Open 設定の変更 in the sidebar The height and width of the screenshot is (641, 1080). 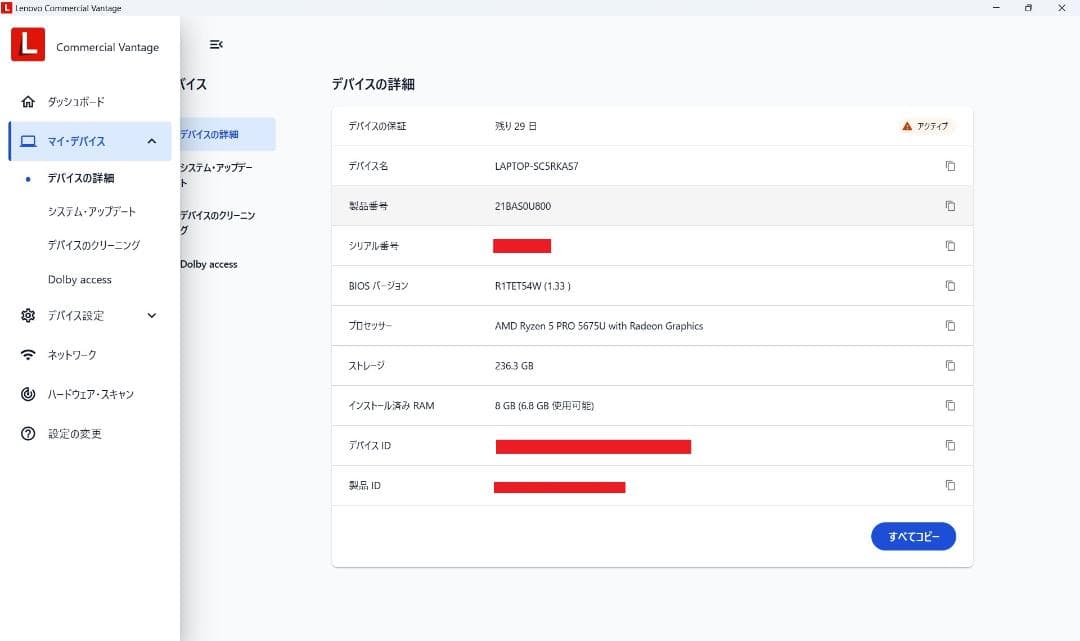click(74, 434)
